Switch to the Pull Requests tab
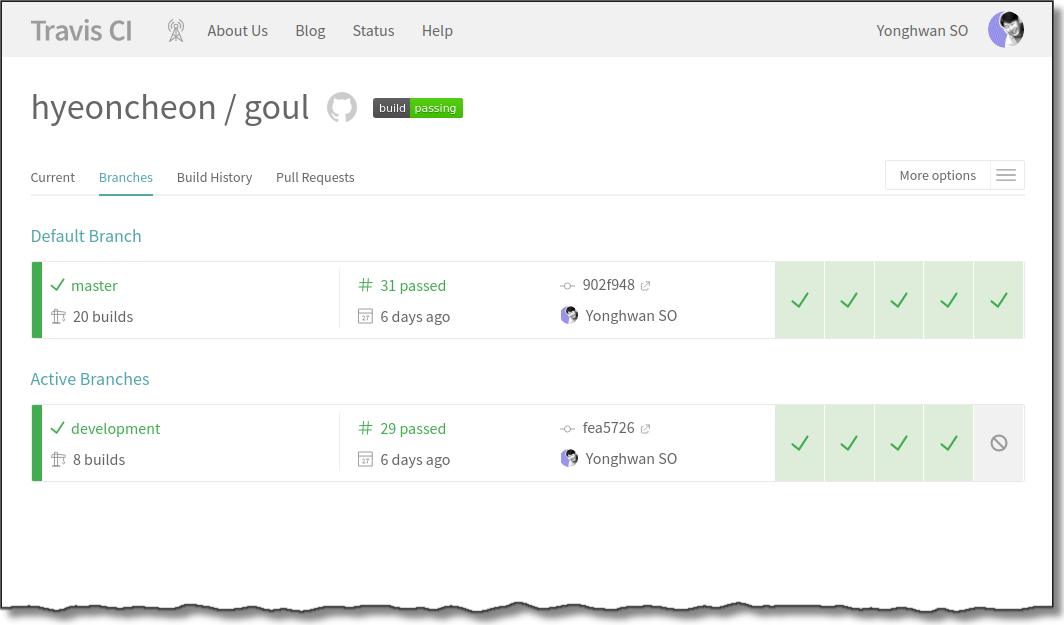 (315, 178)
